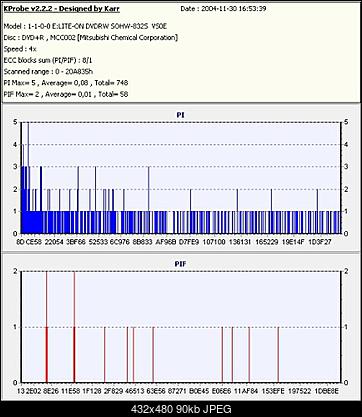Click the KProbe v2.2.2 Designed by Karr title
The image size is (362, 417).
point(61,9)
